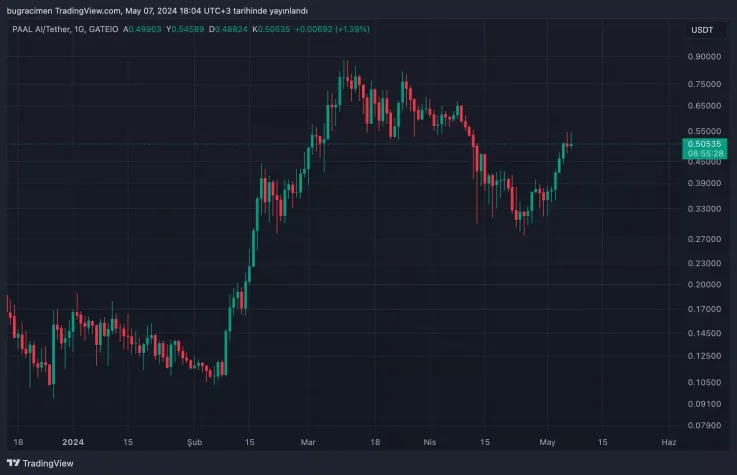Click the 0.20000 price axis label
Screen dimensions: 737x475
point(702,285)
